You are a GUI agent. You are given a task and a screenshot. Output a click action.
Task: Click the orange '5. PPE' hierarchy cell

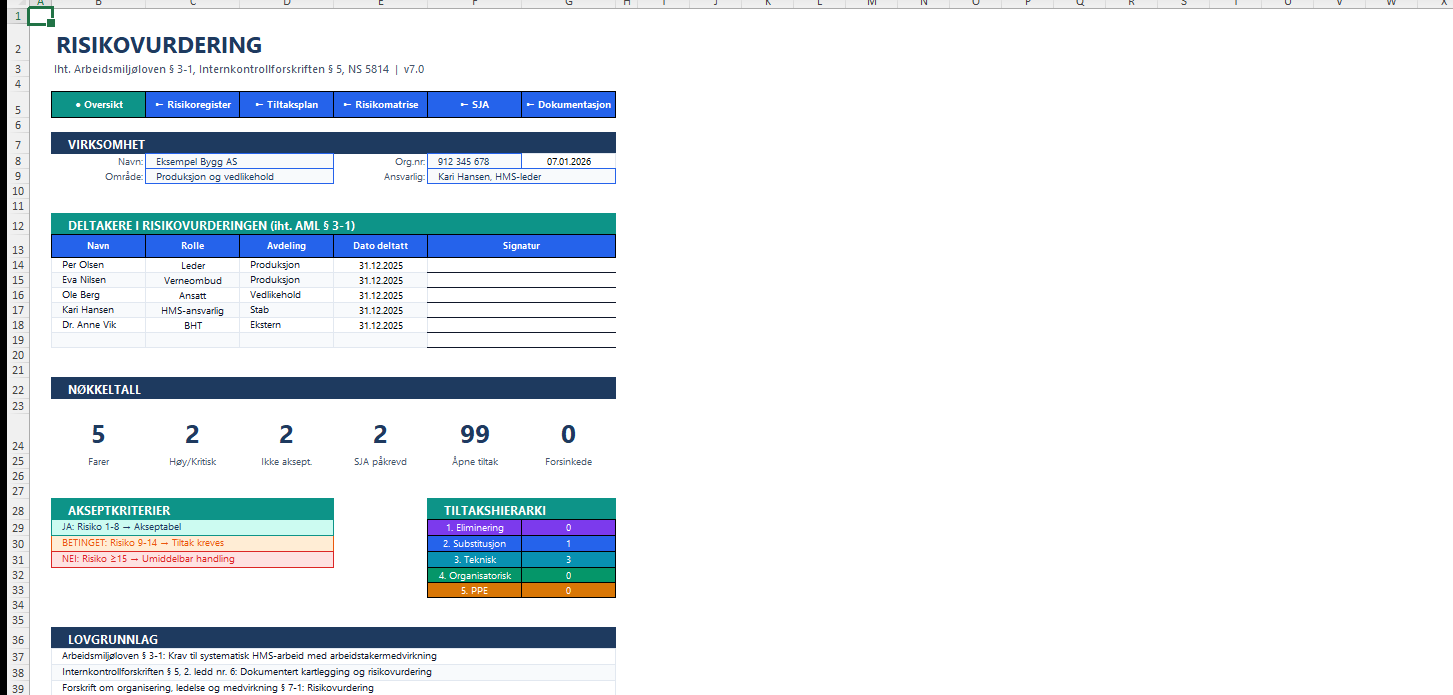[x=474, y=591]
